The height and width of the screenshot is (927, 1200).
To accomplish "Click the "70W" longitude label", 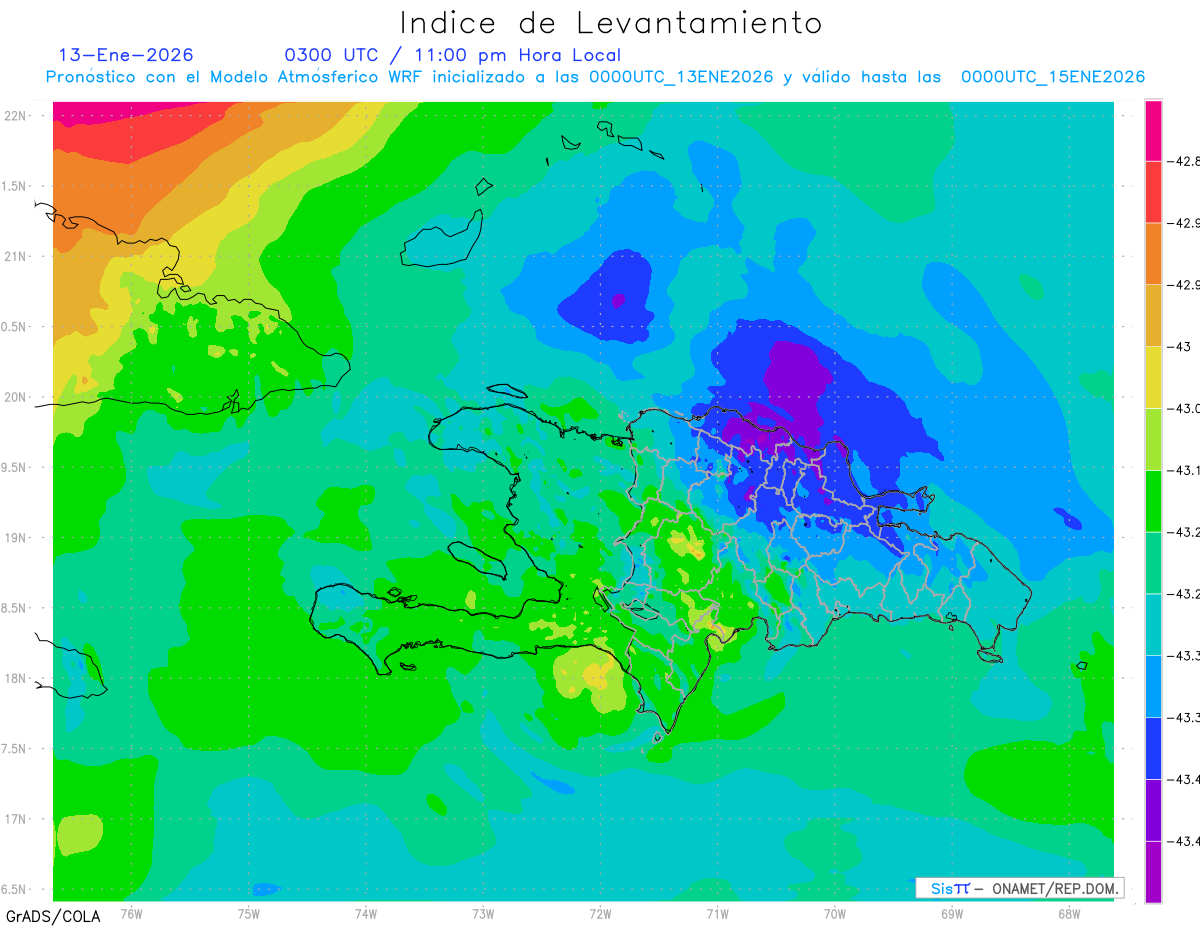I will 835,913.
